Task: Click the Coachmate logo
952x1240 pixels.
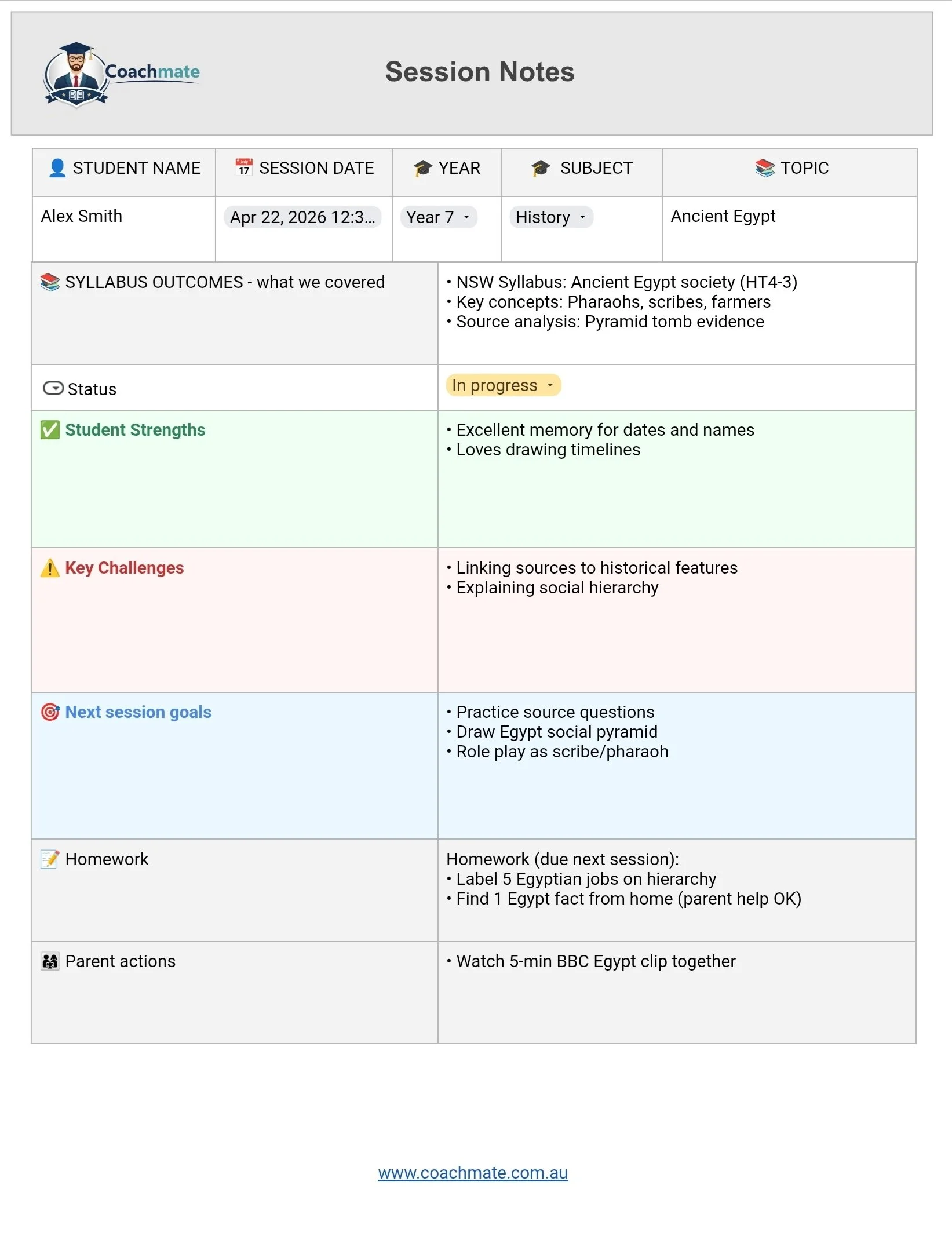Action: (x=122, y=75)
